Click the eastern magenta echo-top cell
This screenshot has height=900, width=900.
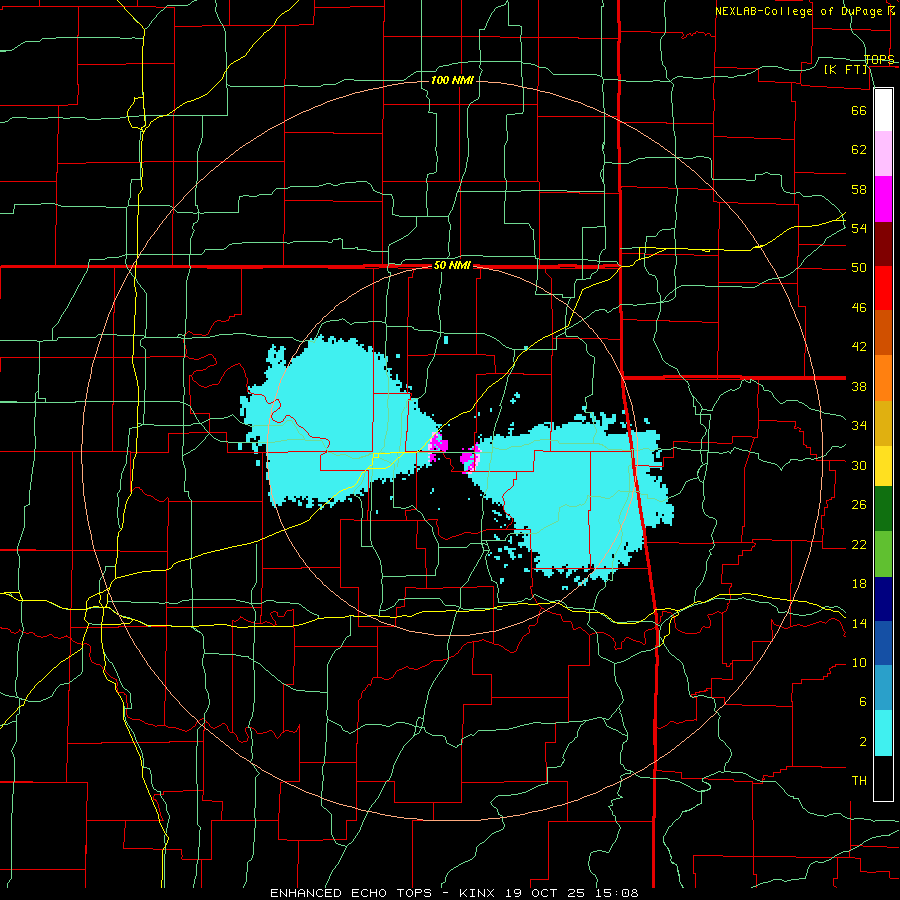[x=471, y=457]
